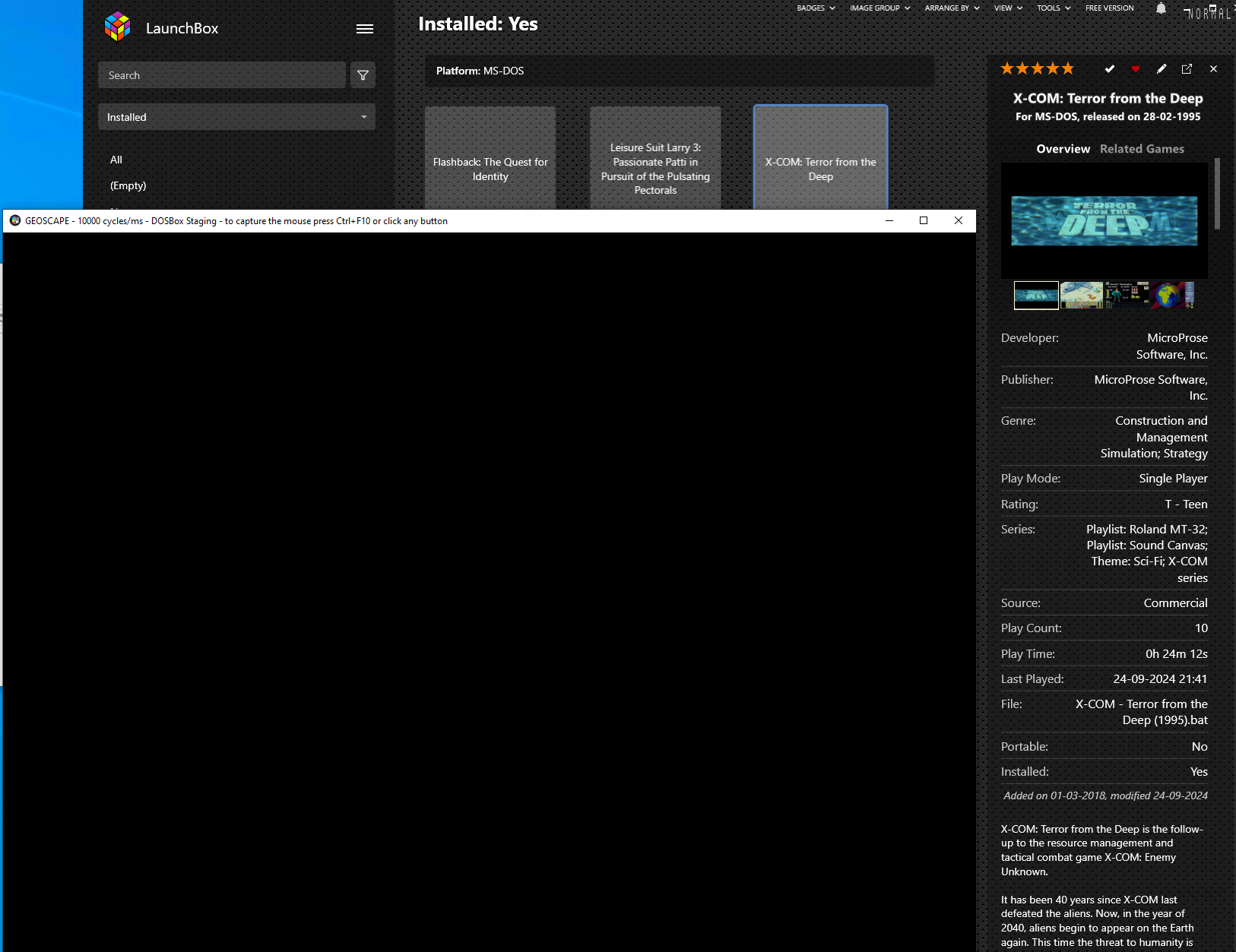The width and height of the screenshot is (1236, 952).
Task: Open the Badges dropdown menu
Action: [816, 8]
